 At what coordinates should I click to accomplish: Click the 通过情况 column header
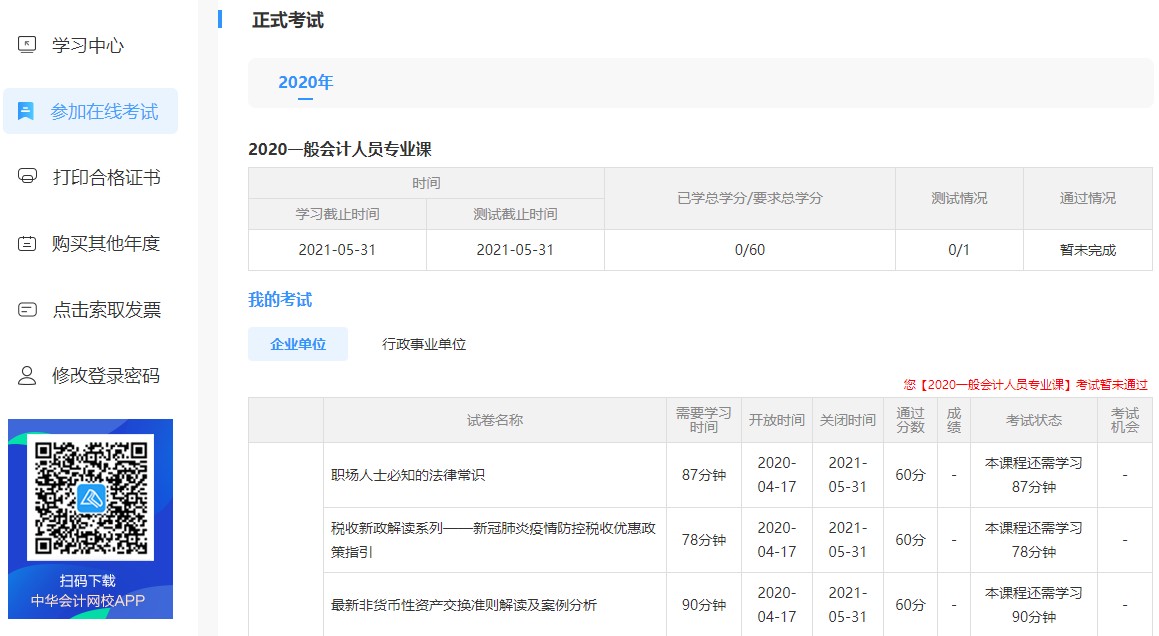coord(1087,199)
